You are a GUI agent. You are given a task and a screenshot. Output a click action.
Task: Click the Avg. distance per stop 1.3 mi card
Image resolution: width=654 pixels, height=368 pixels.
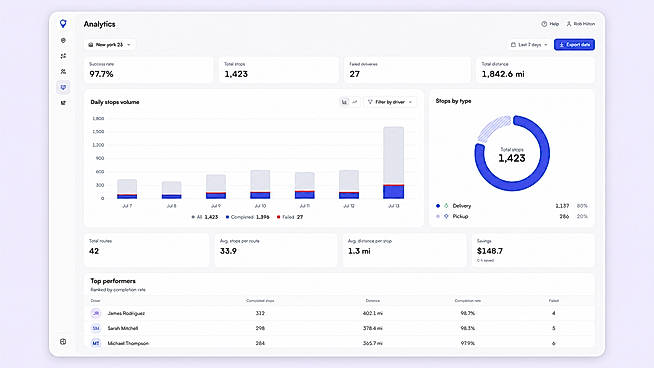click(x=404, y=250)
